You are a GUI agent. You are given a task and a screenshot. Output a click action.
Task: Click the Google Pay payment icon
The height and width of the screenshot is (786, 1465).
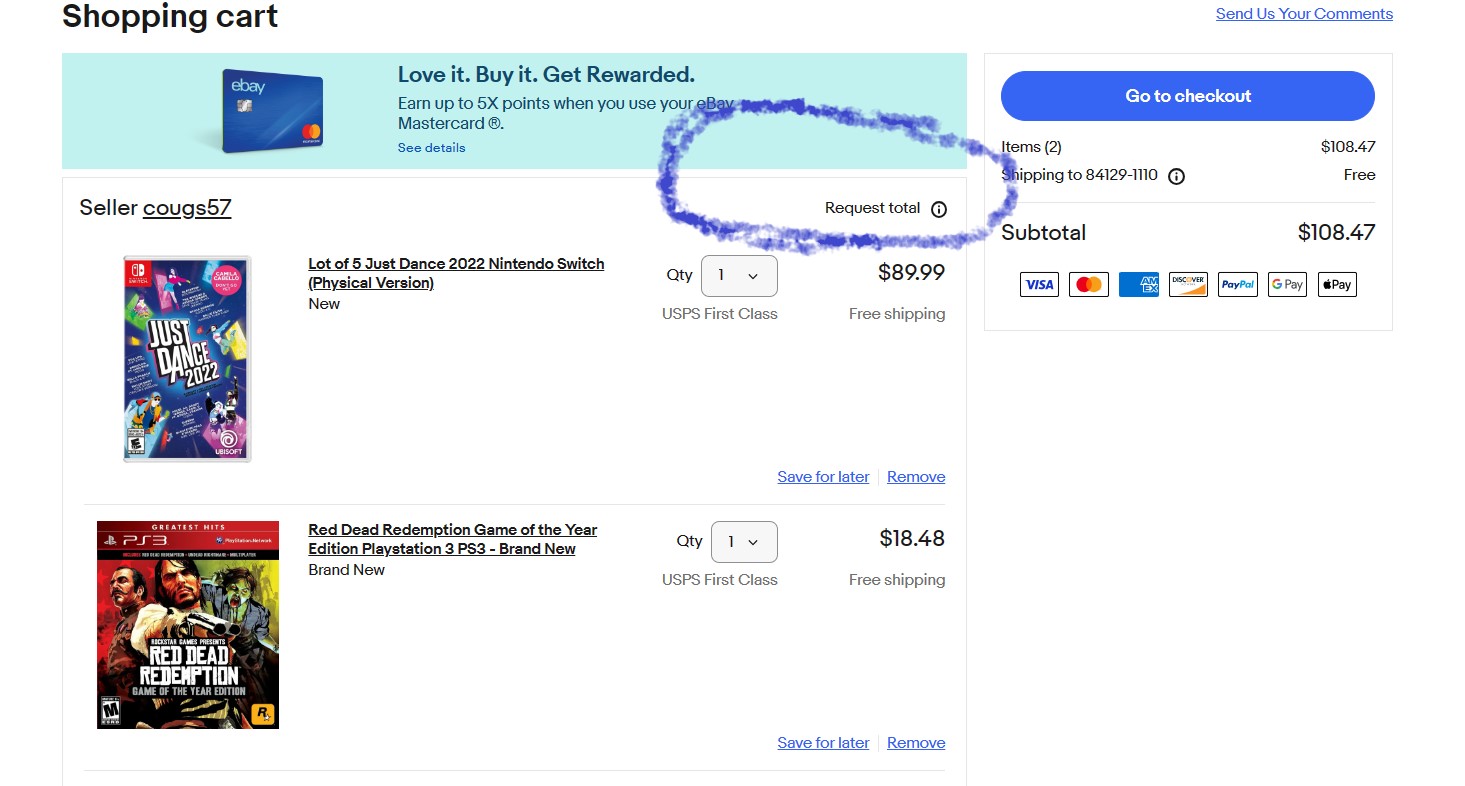pos(1287,285)
